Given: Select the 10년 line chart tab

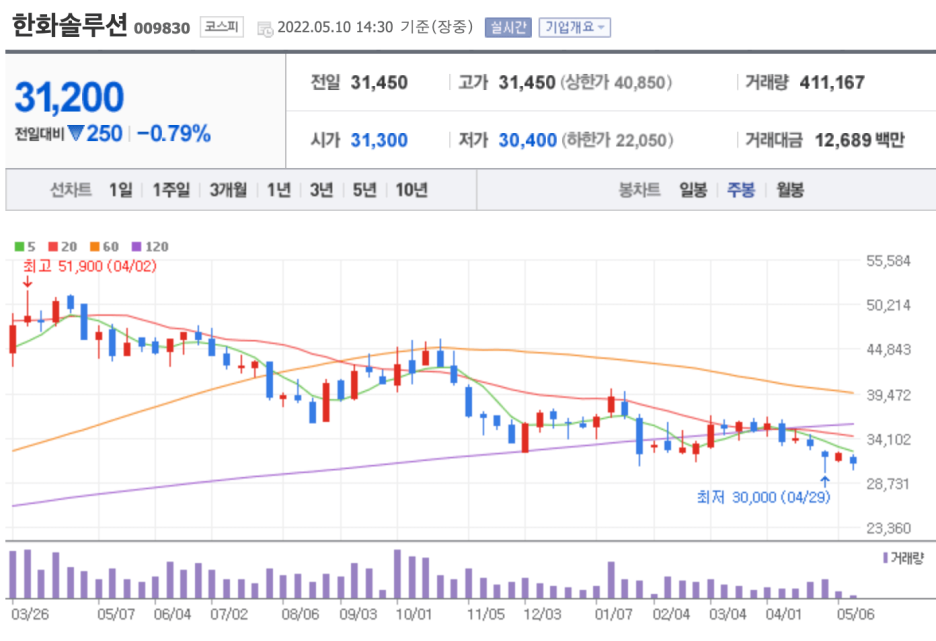Looking at the screenshot, I should (412, 190).
